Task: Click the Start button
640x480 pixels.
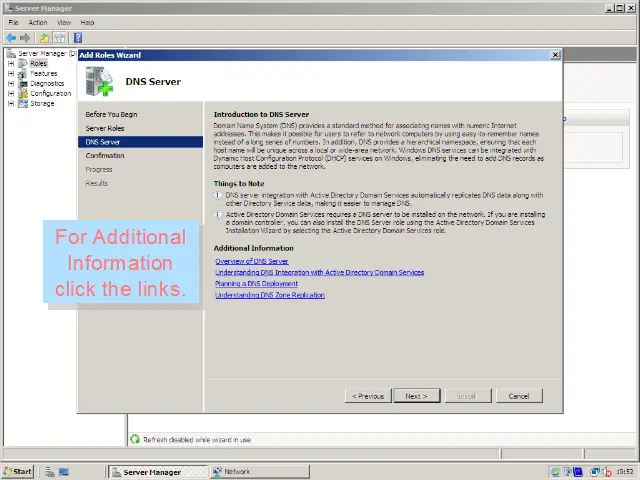Action: (x=18, y=472)
